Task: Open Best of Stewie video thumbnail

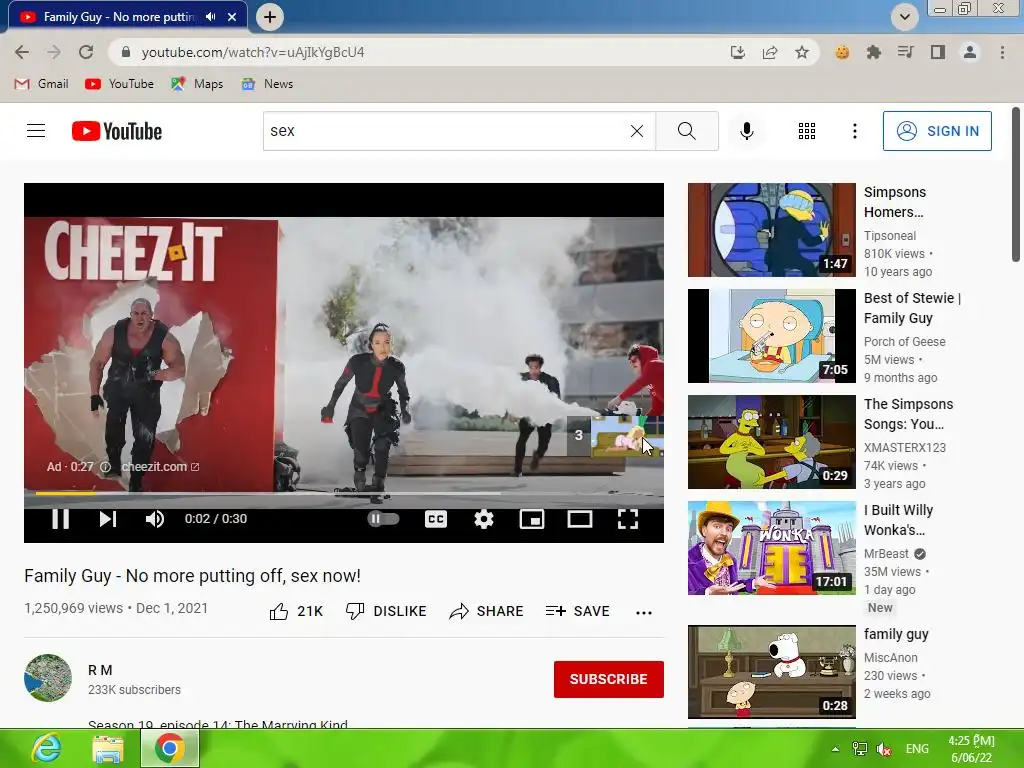Action: (771, 336)
